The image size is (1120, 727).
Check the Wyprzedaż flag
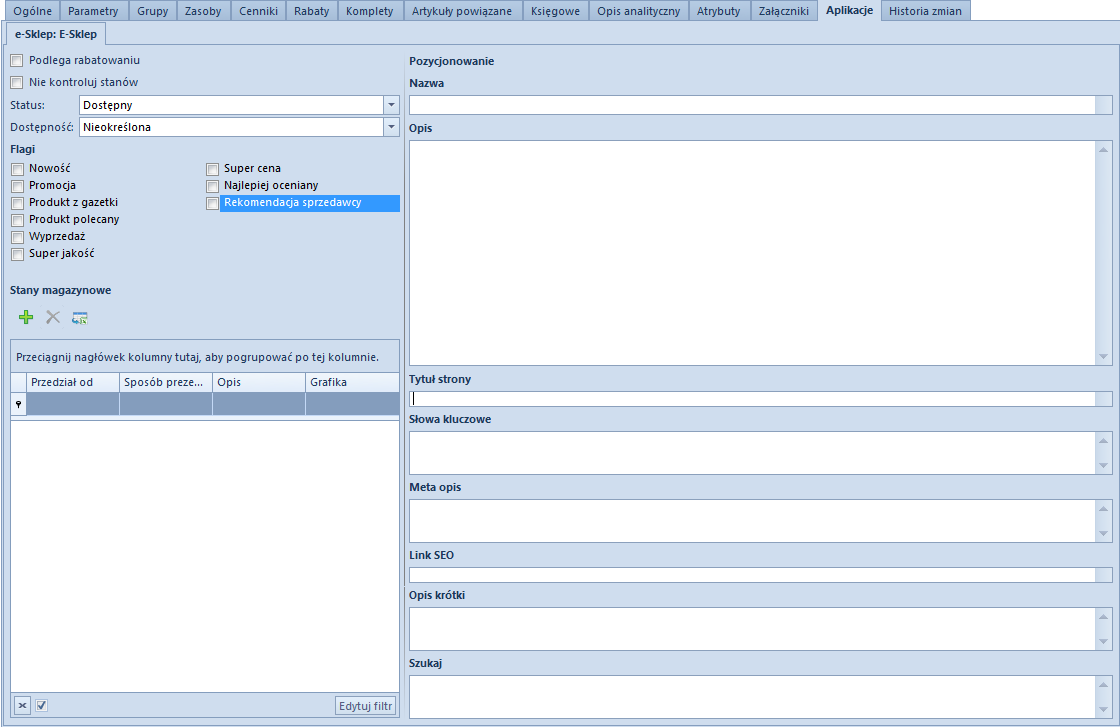tap(18, 237)
